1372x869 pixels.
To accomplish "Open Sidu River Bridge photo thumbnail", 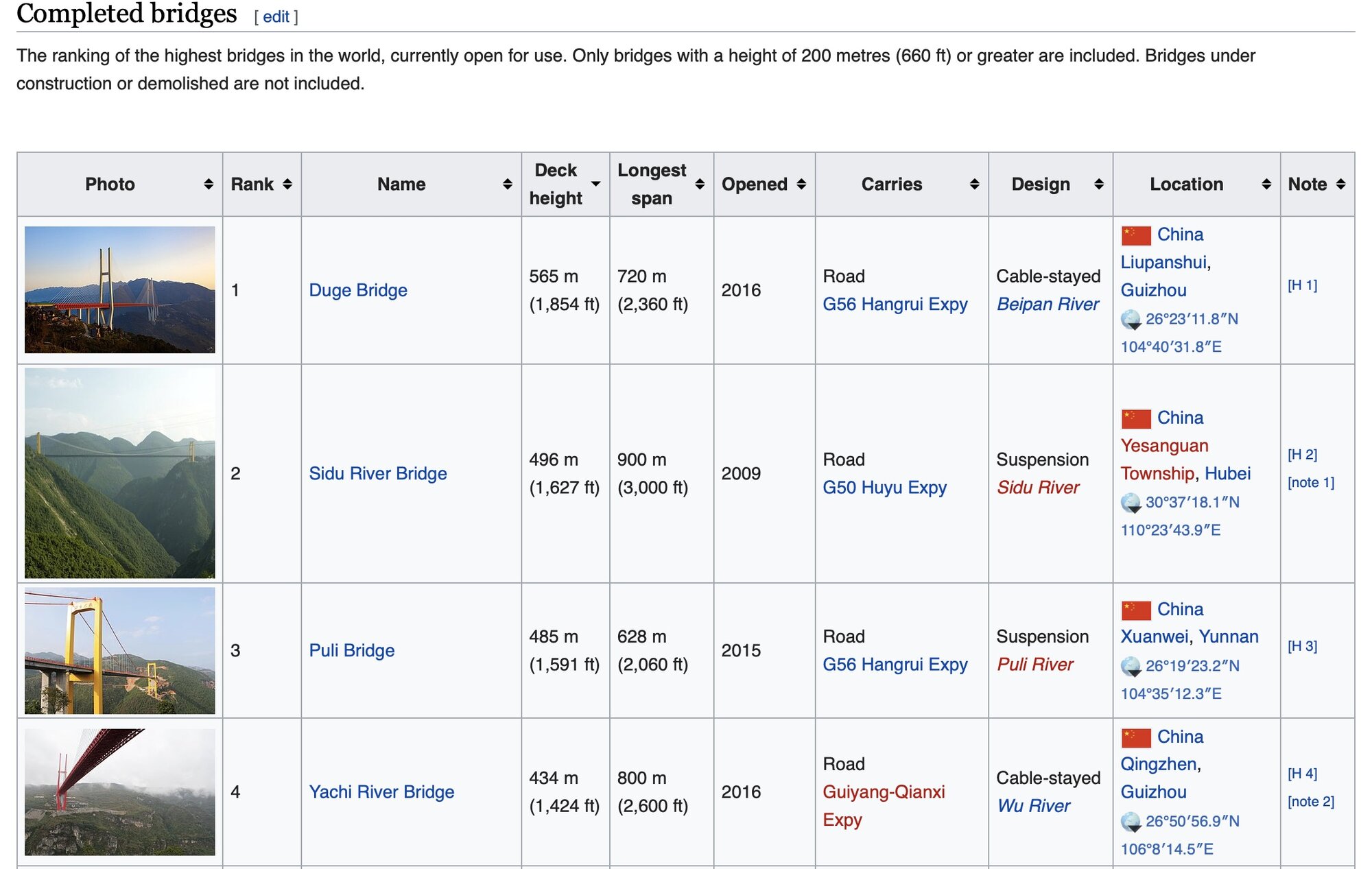I will click(120, 473).
